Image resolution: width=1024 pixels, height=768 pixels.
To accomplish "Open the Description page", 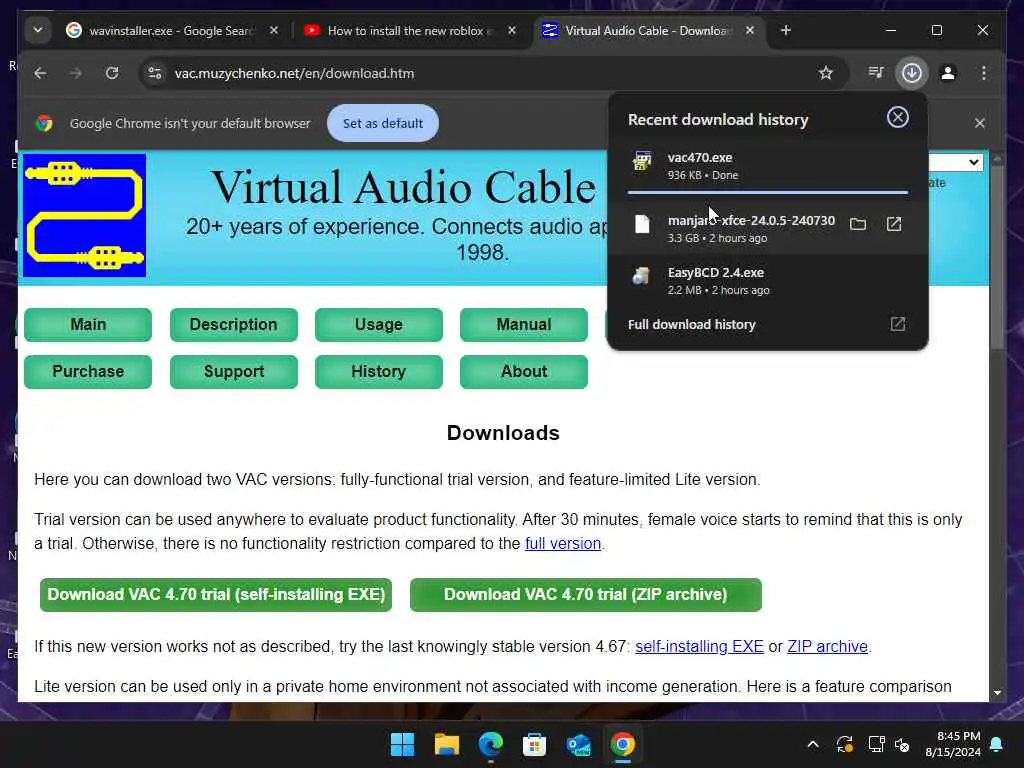I will (233, 325).
